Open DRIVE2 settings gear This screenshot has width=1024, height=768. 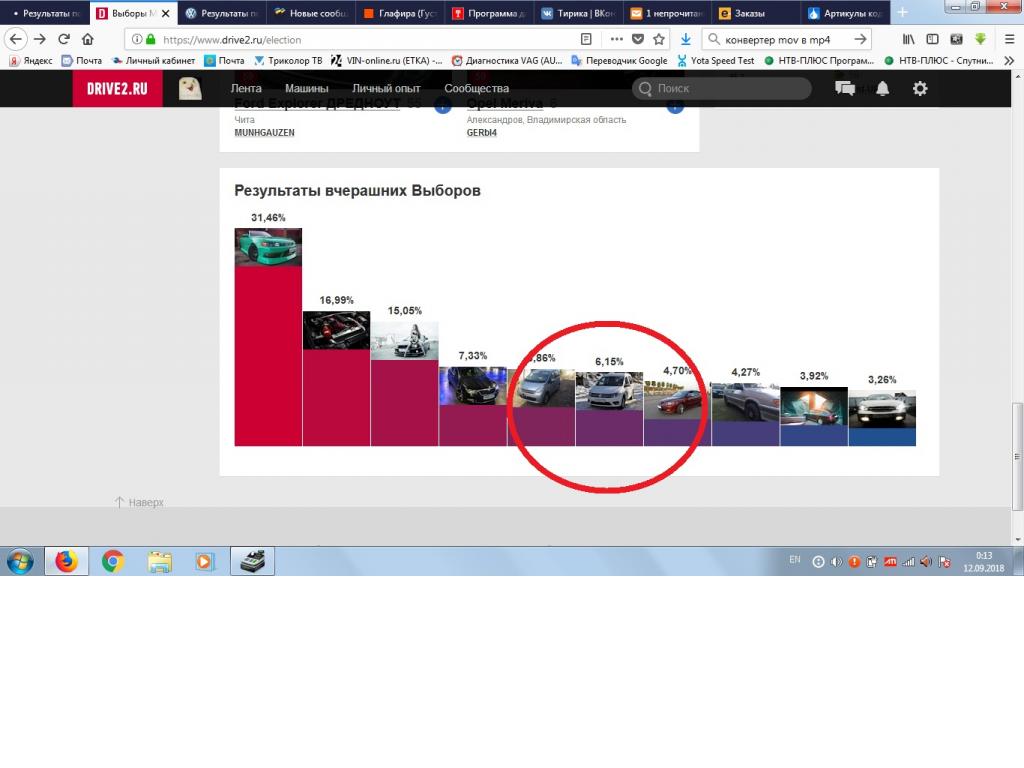click(920, 88)
